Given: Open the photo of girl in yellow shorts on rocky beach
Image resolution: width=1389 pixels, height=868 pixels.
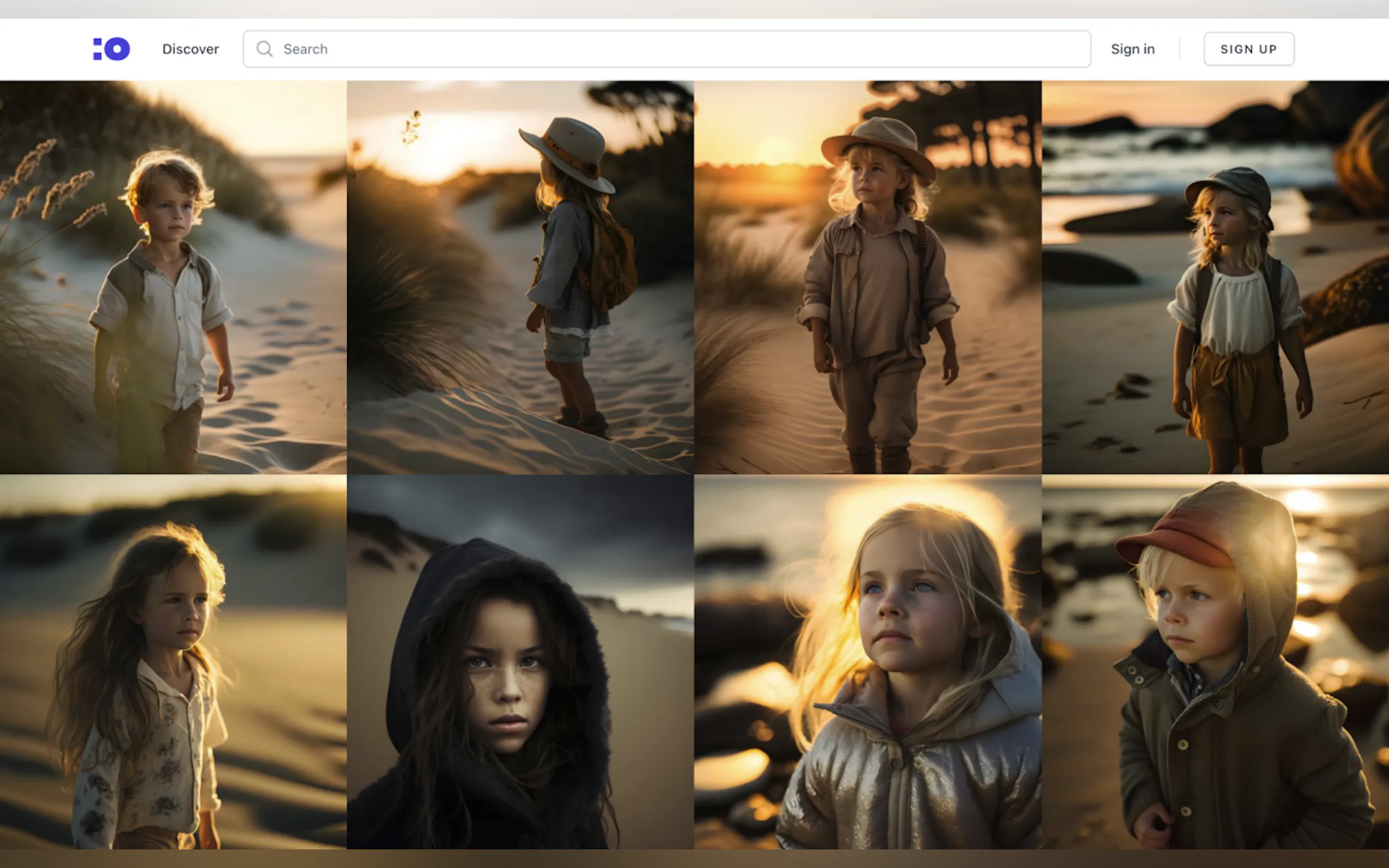Looking at the screenshot, I should (x=1216, y=277).
